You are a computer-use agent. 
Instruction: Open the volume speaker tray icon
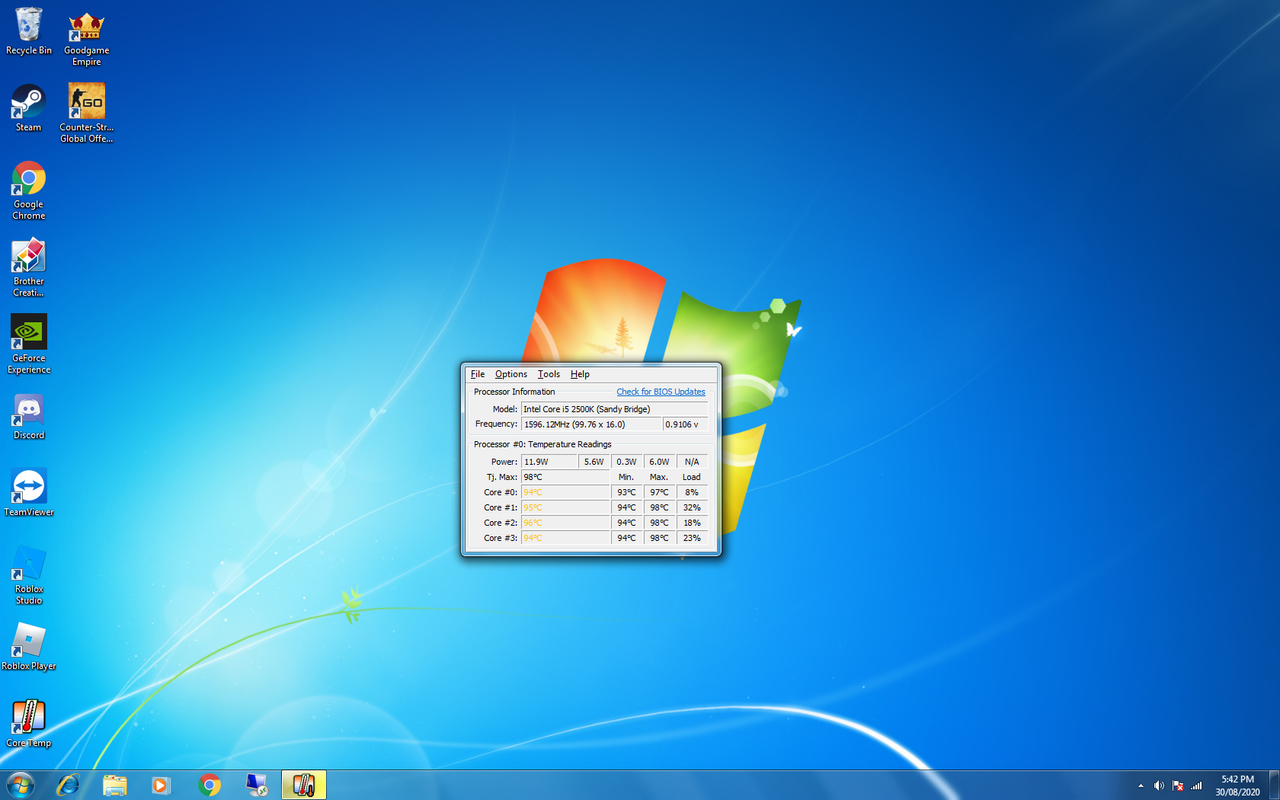tap(1159, 786)
